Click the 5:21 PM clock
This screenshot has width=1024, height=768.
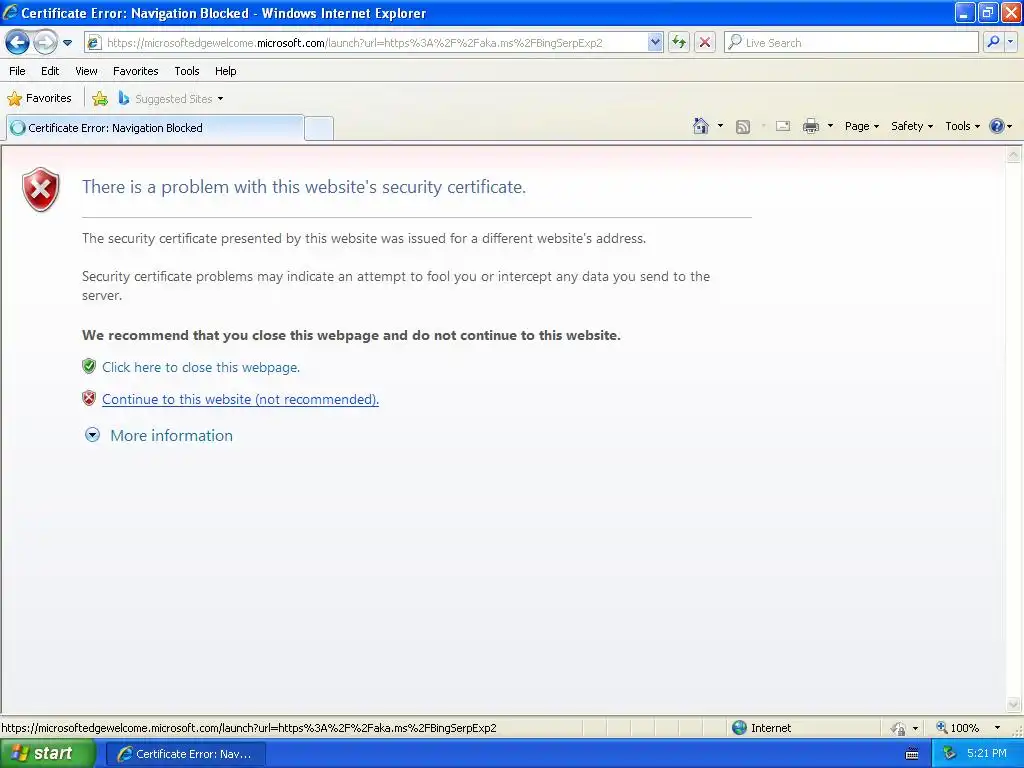coord(987,753)
